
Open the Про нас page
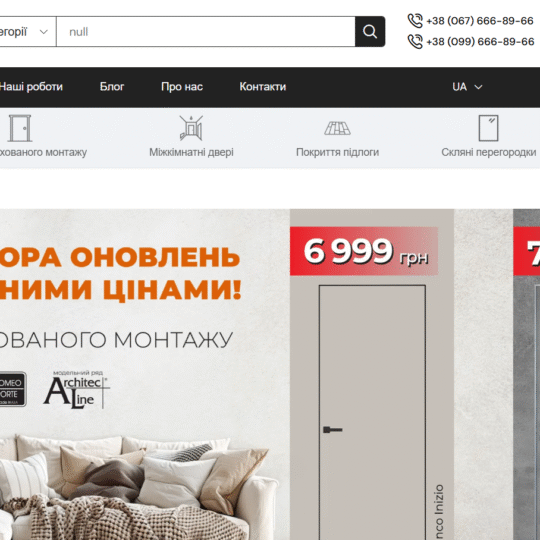(182, 86)
